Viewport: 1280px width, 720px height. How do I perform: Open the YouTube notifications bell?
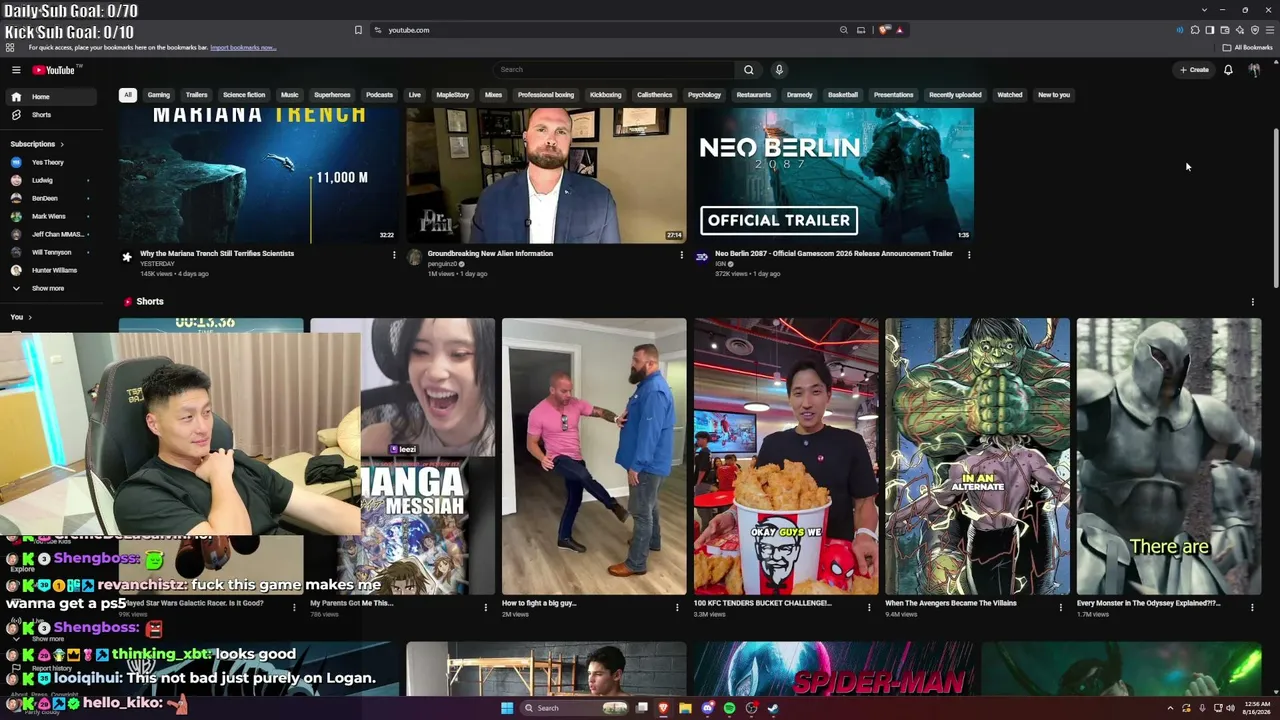point(1228,70)
